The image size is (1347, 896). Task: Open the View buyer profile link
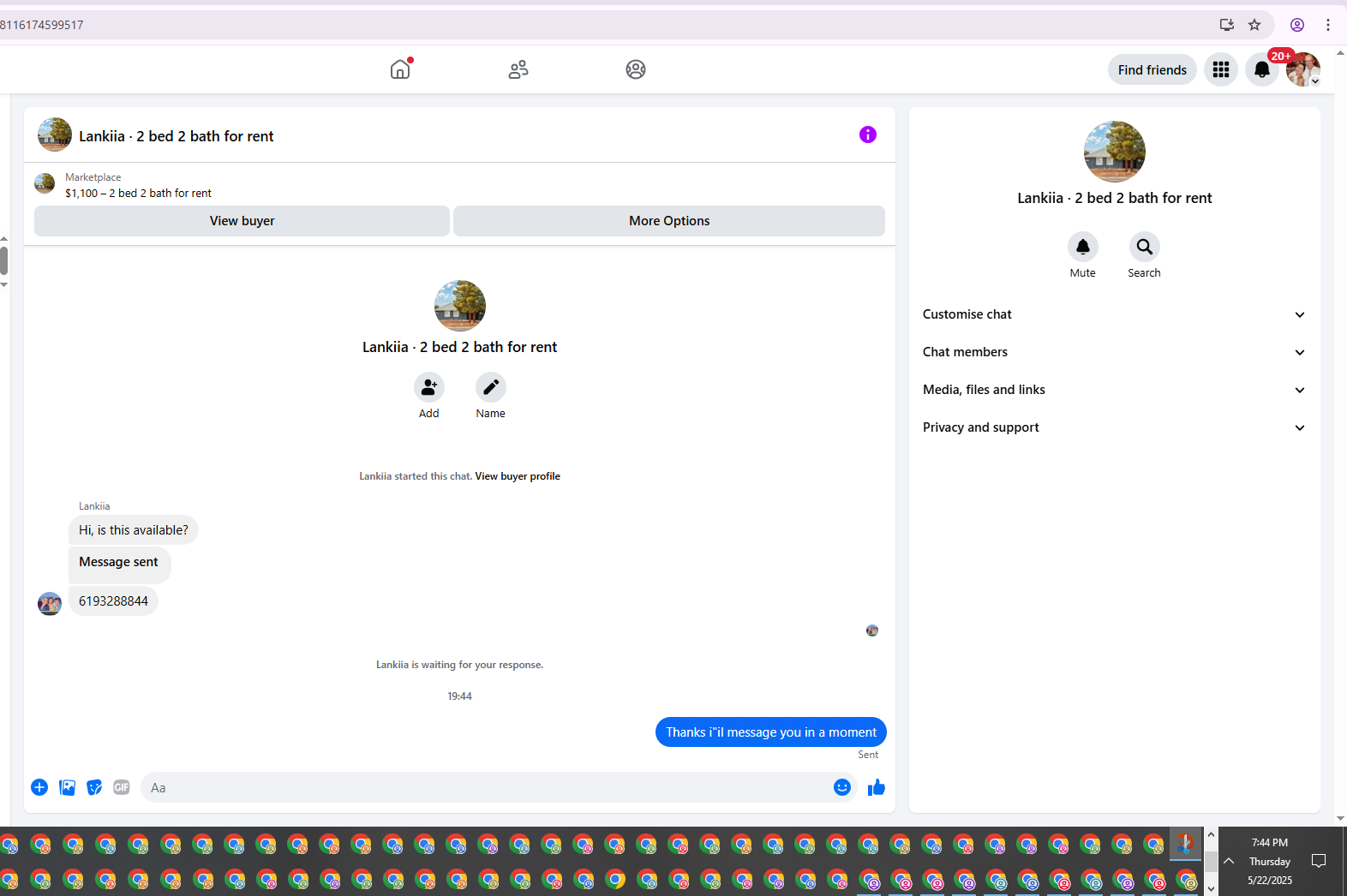518,476
